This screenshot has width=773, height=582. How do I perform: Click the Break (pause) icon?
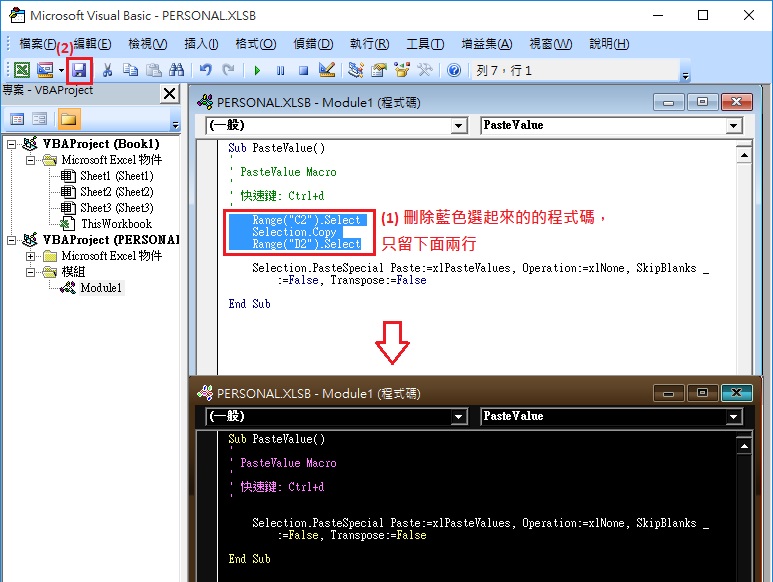point(281,70)
